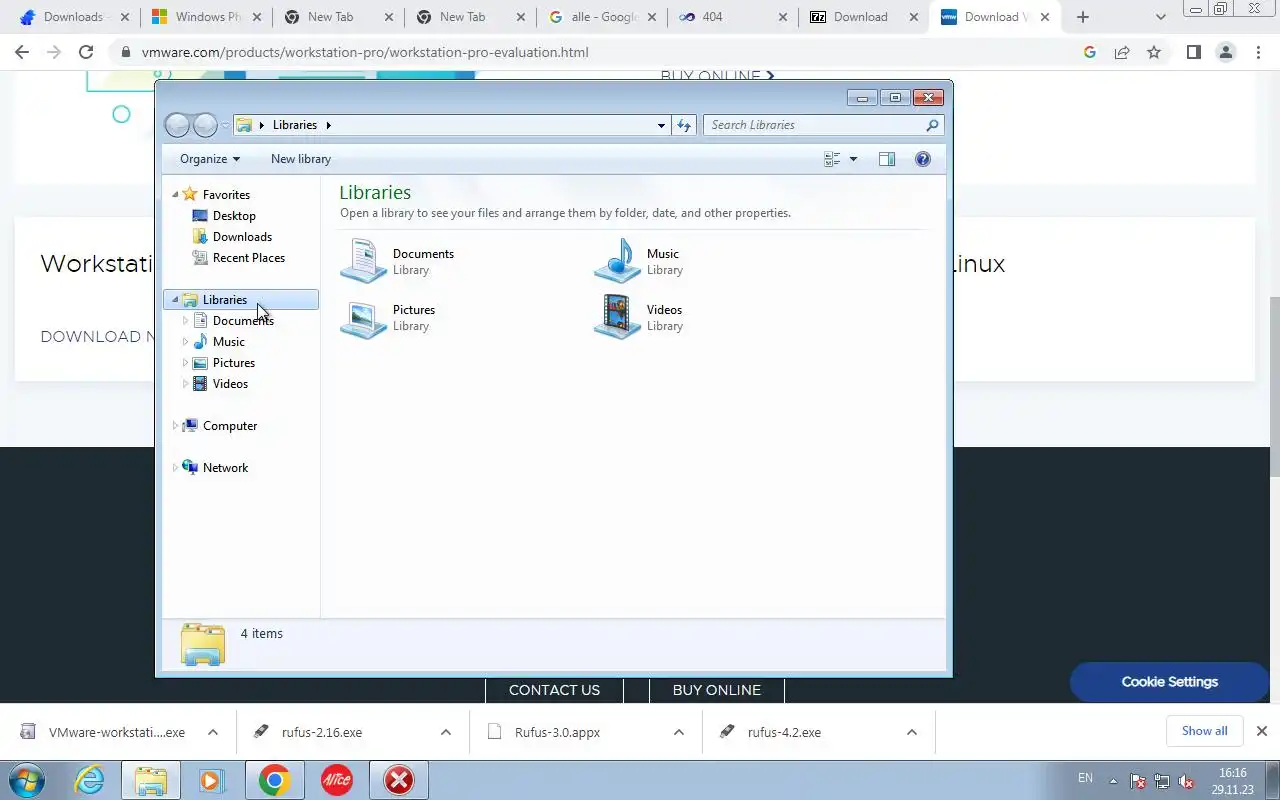
Task: Open the Alice taskbar application
Action: pyautogui.click(x=336, y=780)
